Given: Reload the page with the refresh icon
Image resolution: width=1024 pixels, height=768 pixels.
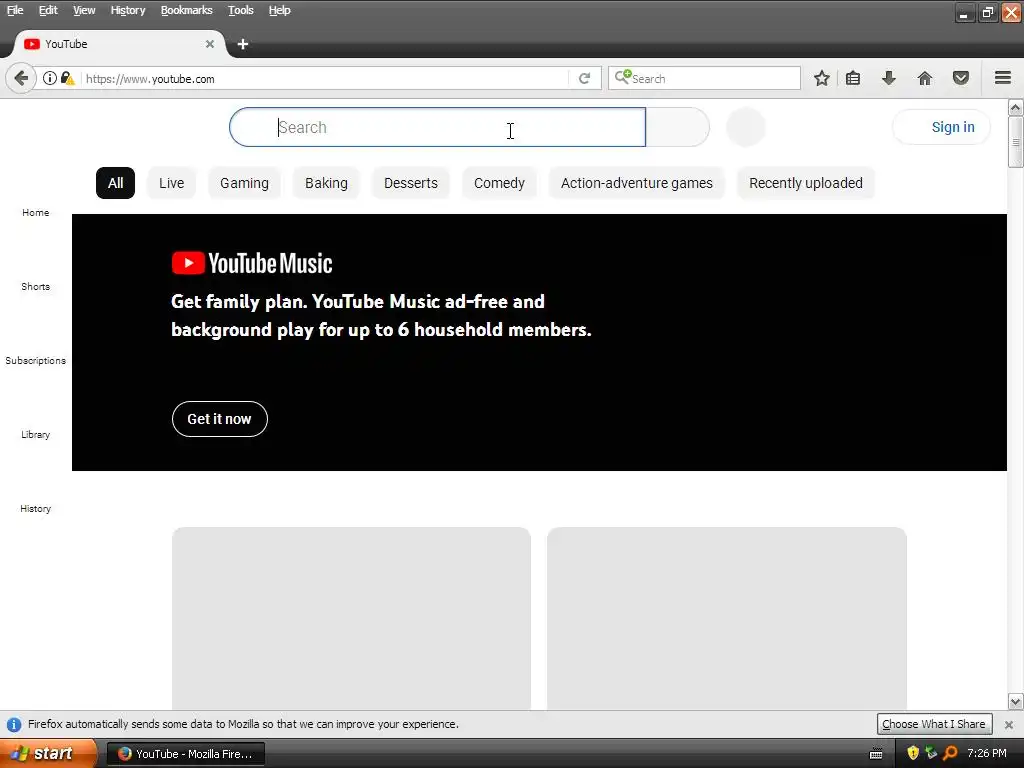Looking at the screenshot, I should (584, 78).
